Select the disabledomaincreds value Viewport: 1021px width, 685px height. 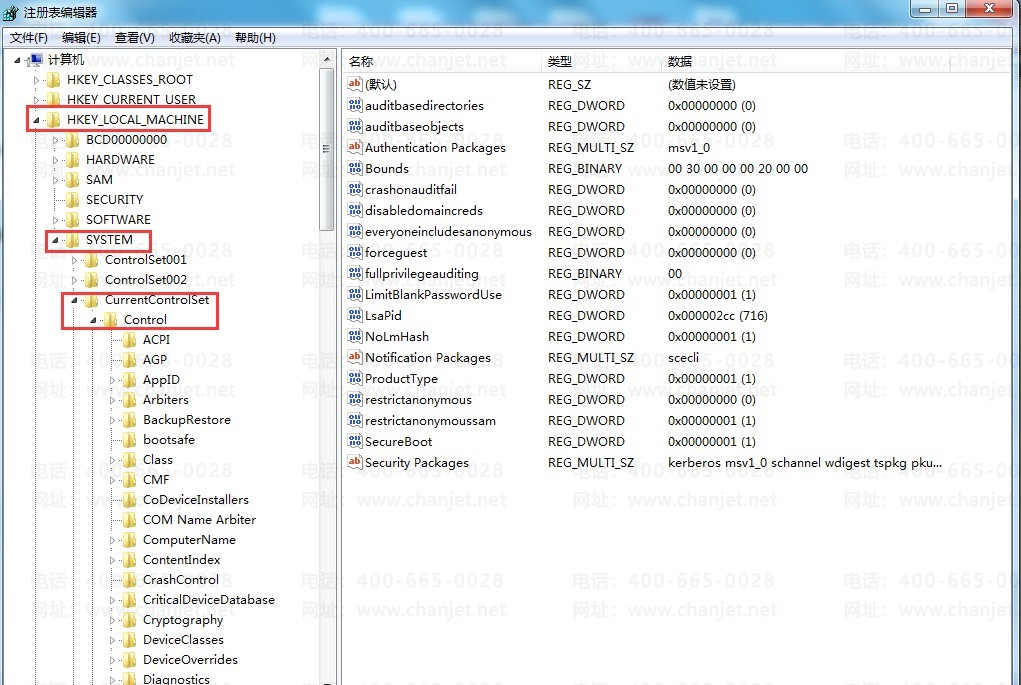(424, 210)
